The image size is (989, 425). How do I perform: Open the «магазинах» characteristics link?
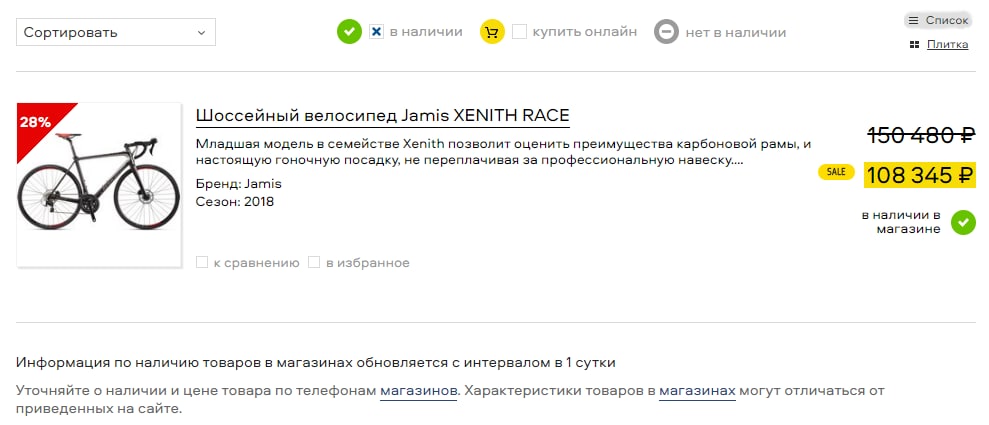point(697,391)
